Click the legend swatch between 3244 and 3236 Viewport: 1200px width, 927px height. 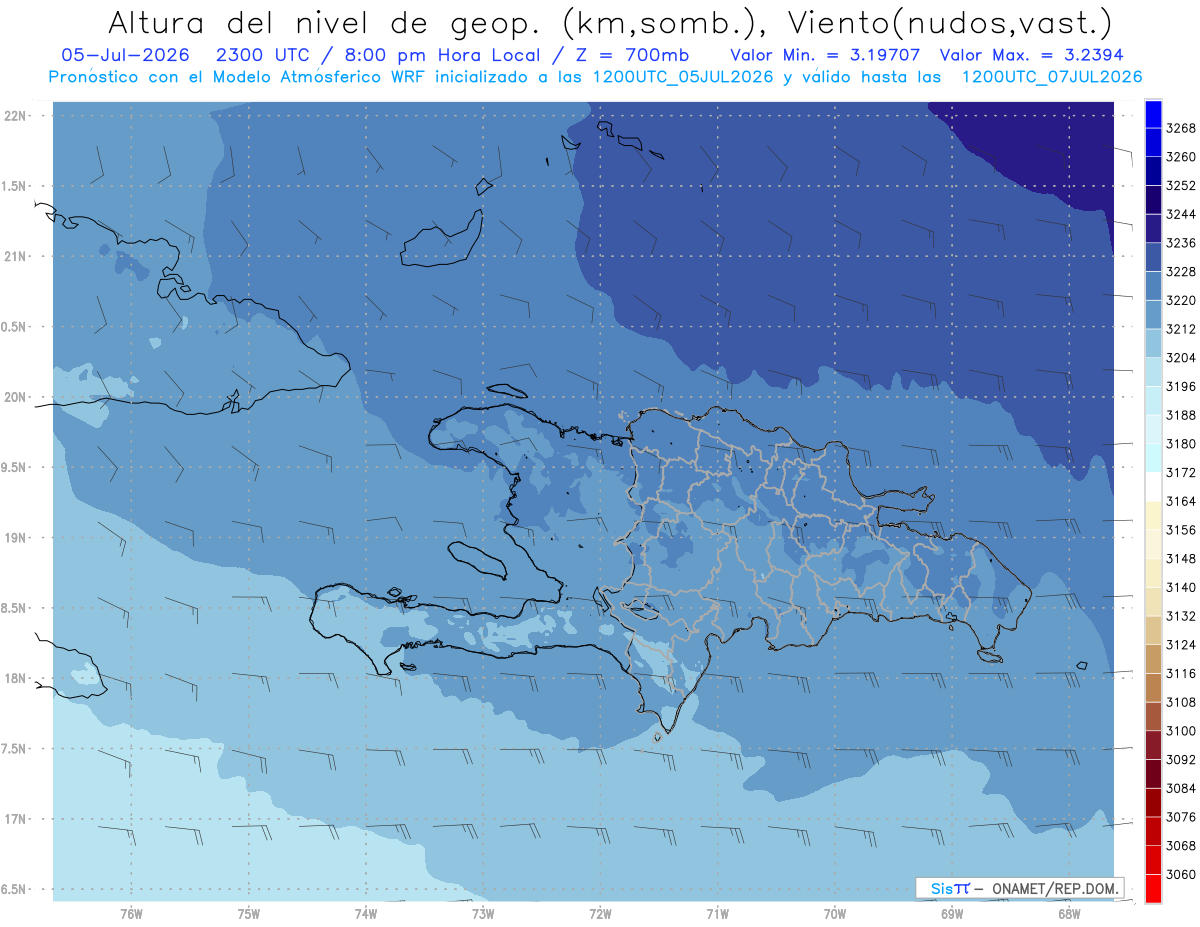[x=1153, y=229]
